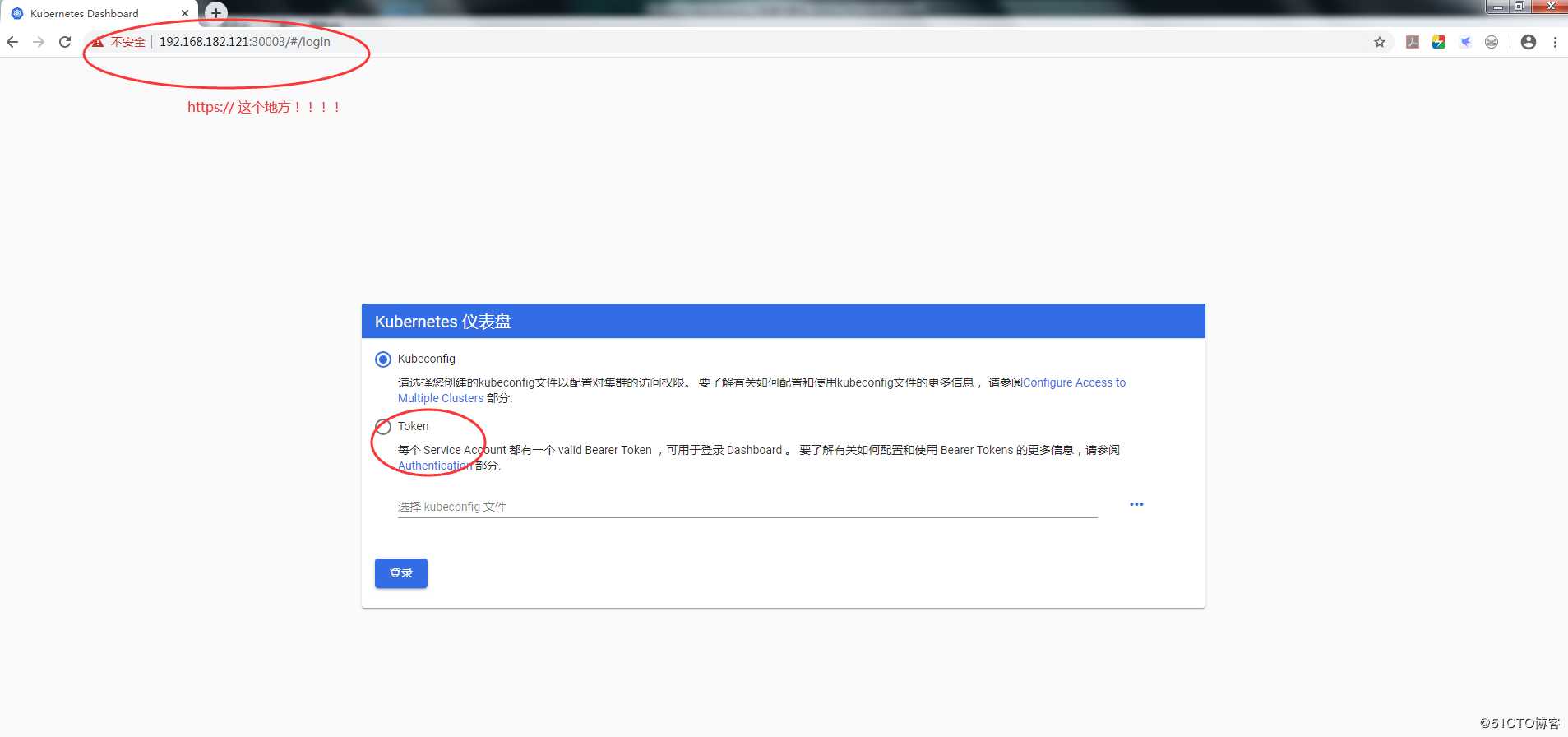Click the kubeconfig file selection field
Screen dimensions: 1568x737
click(x=747, y=507)
